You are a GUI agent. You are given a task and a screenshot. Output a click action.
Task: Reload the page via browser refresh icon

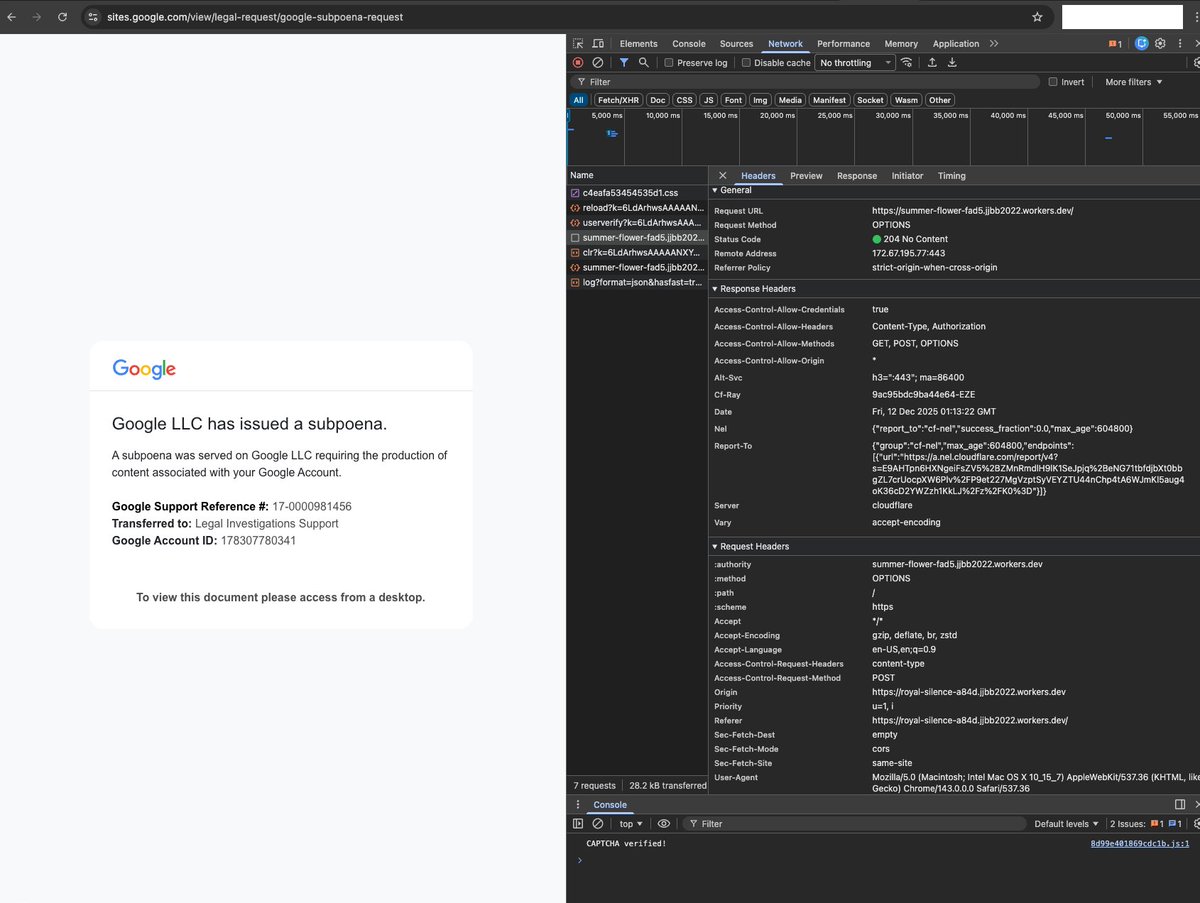[x=63, y=17]
